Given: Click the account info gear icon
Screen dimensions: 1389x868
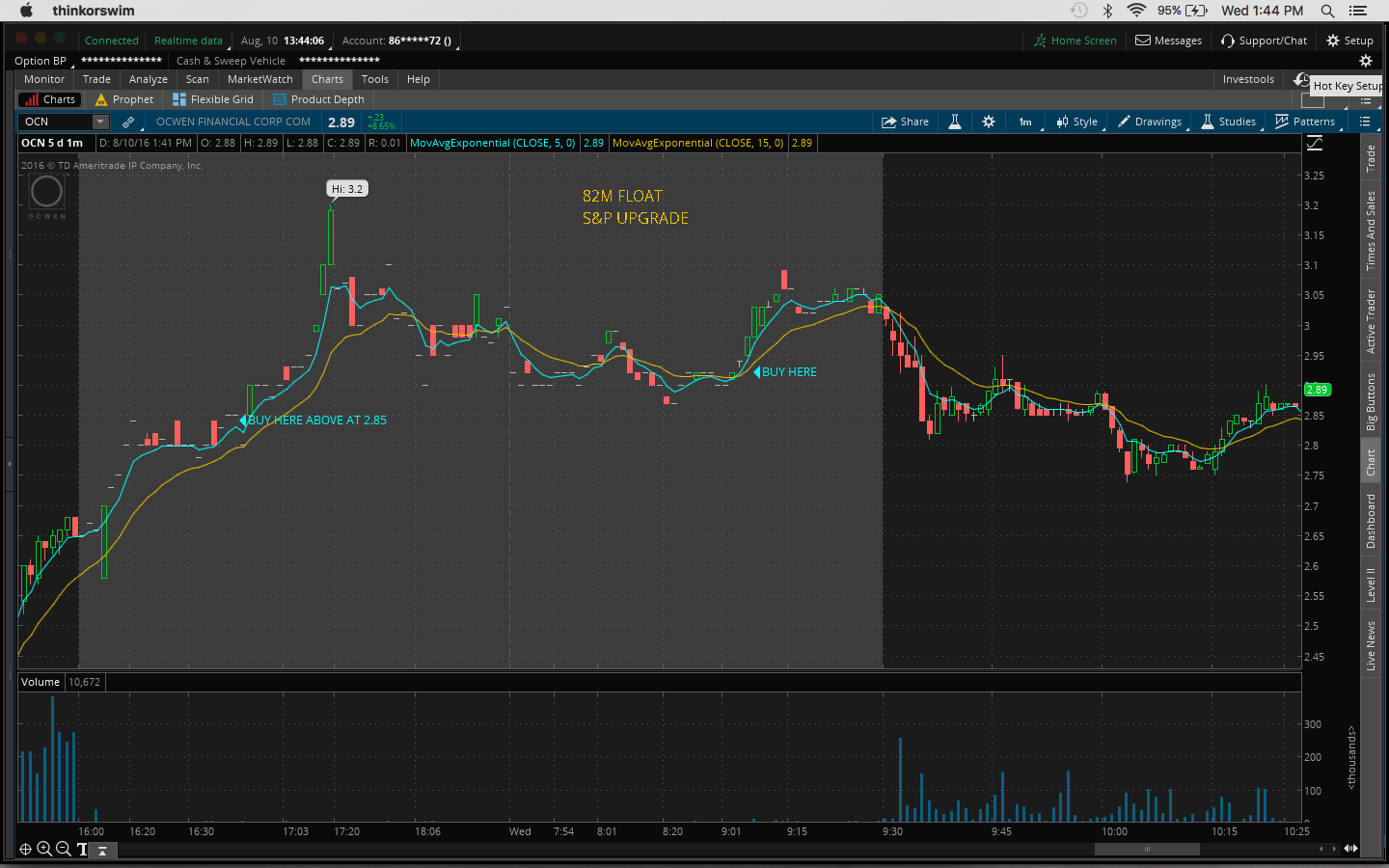Looking at the screenshot, I should point(1366,61).
